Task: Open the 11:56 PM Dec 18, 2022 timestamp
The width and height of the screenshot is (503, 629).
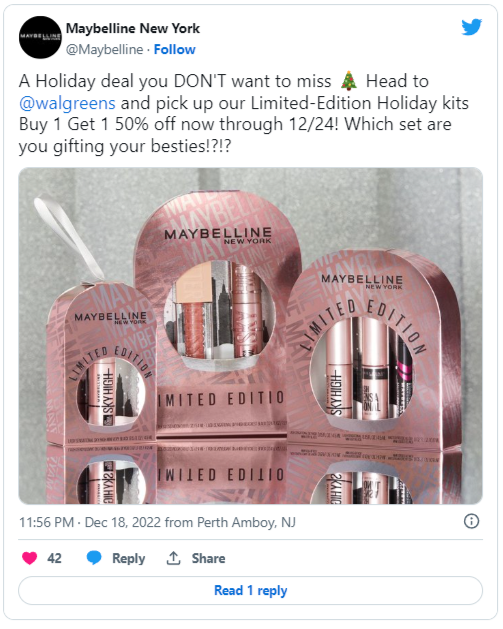Action: coord(157,522)
